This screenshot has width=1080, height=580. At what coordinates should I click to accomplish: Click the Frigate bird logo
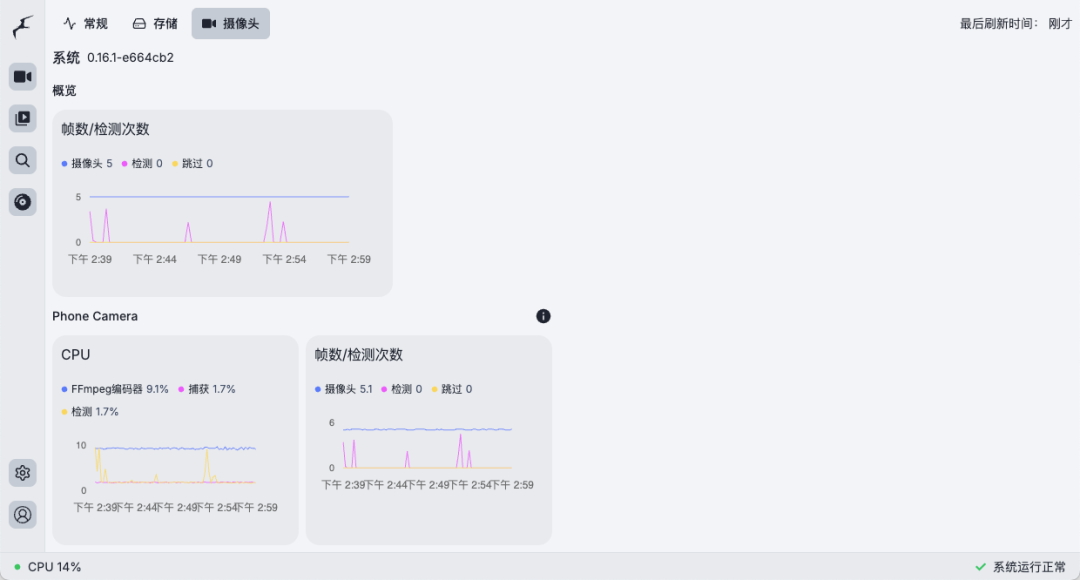click(x=20, y=27)
